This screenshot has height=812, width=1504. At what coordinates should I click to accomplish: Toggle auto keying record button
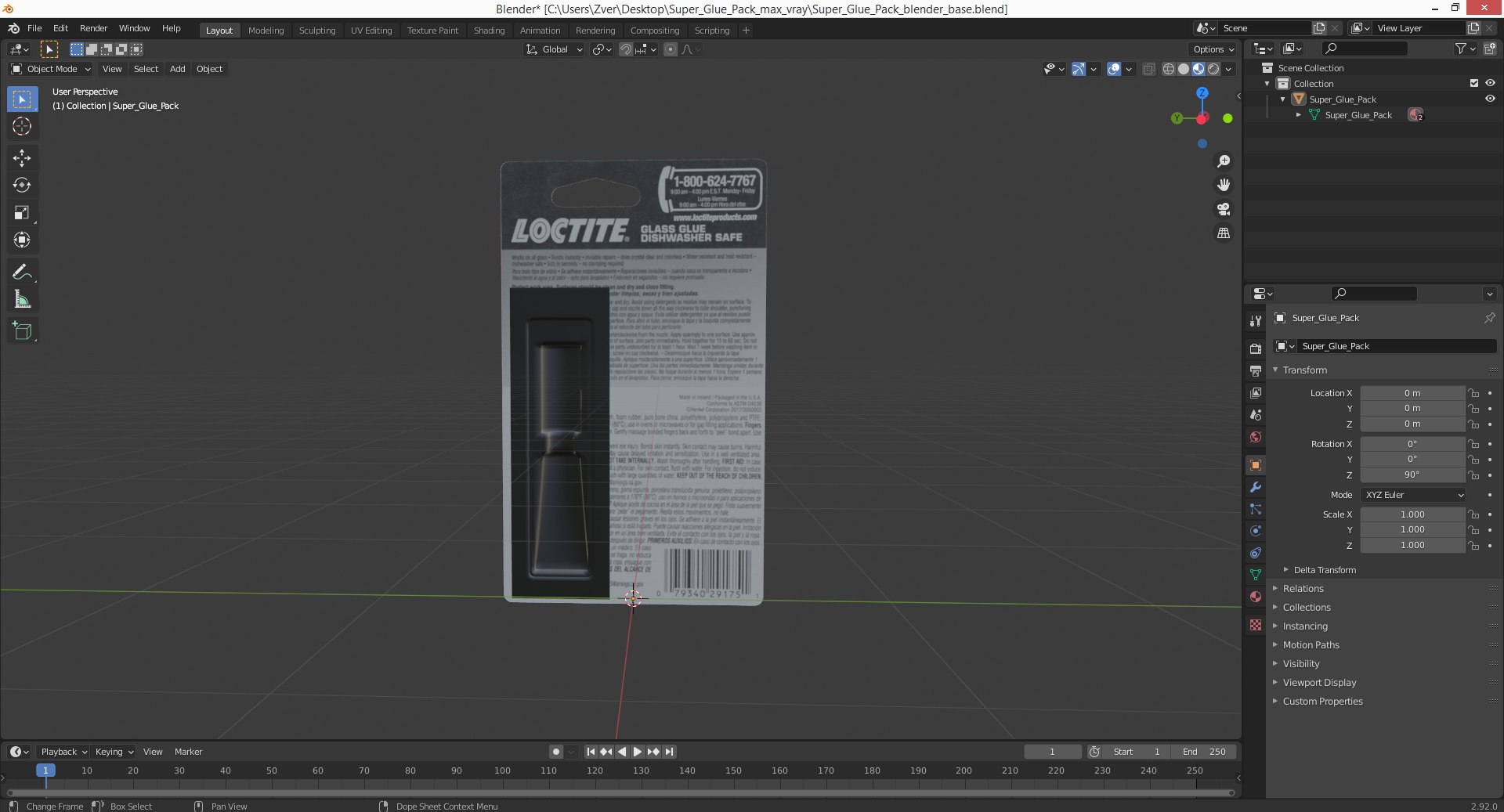[x=556, y=752]
